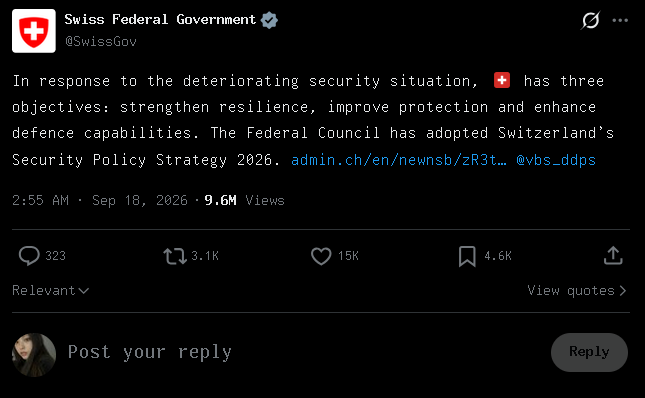Open the three-dot more options menu
The width and height of the screenshot is (645, 398).
point(620,20)
